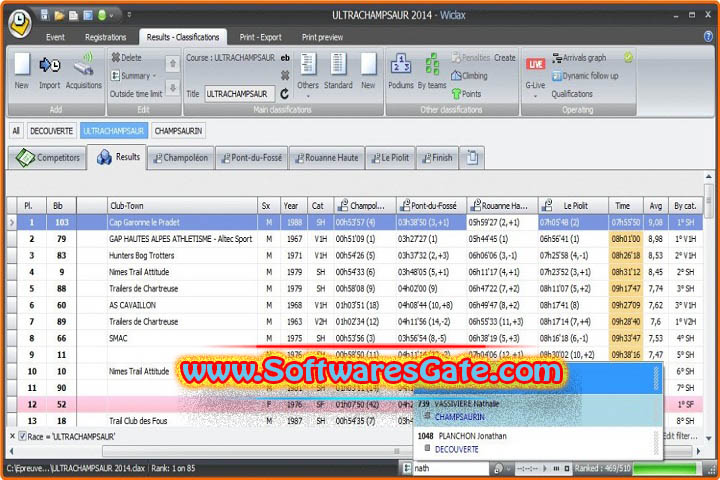Open Acquisitions reader tool
Viewport: 720px width, 480px height.
click(x=84, y=71)
